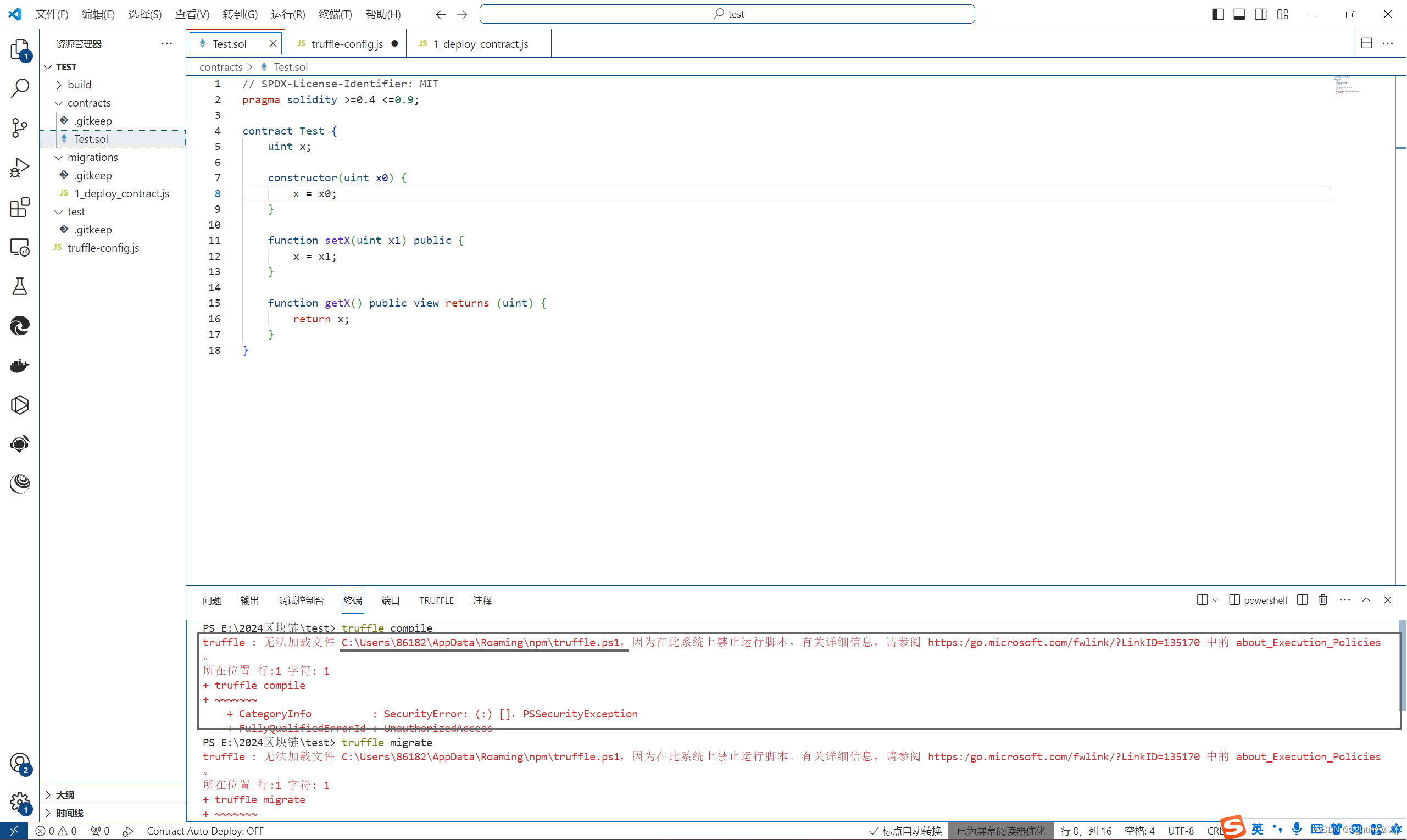Click the UTF-8 encoding status button
Image resolution: width=1407 pixels, height=840 pixels.
point(1181,830)
